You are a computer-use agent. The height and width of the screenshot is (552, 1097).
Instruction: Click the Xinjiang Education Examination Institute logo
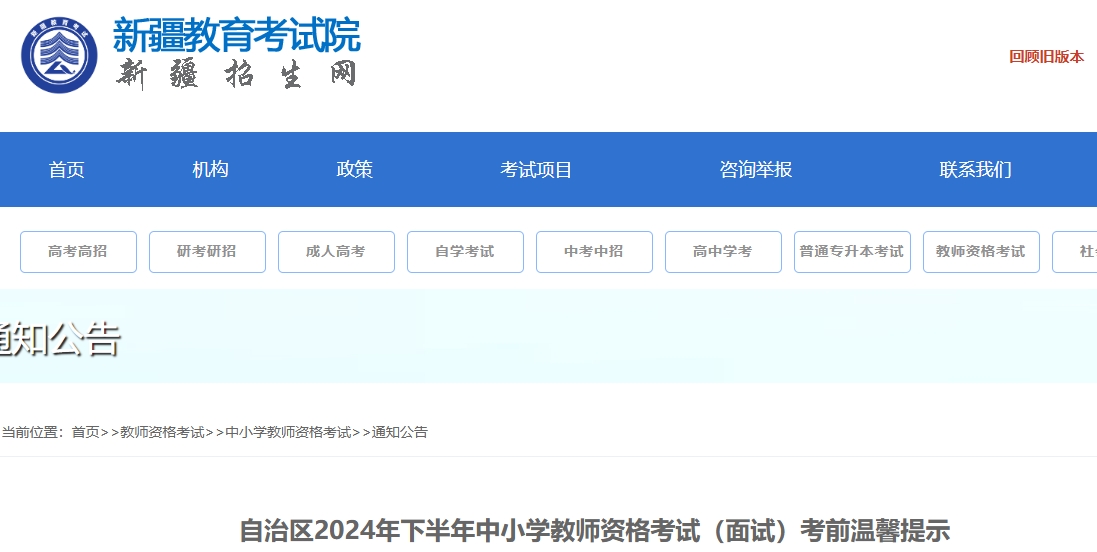click(x=60, y=56)
